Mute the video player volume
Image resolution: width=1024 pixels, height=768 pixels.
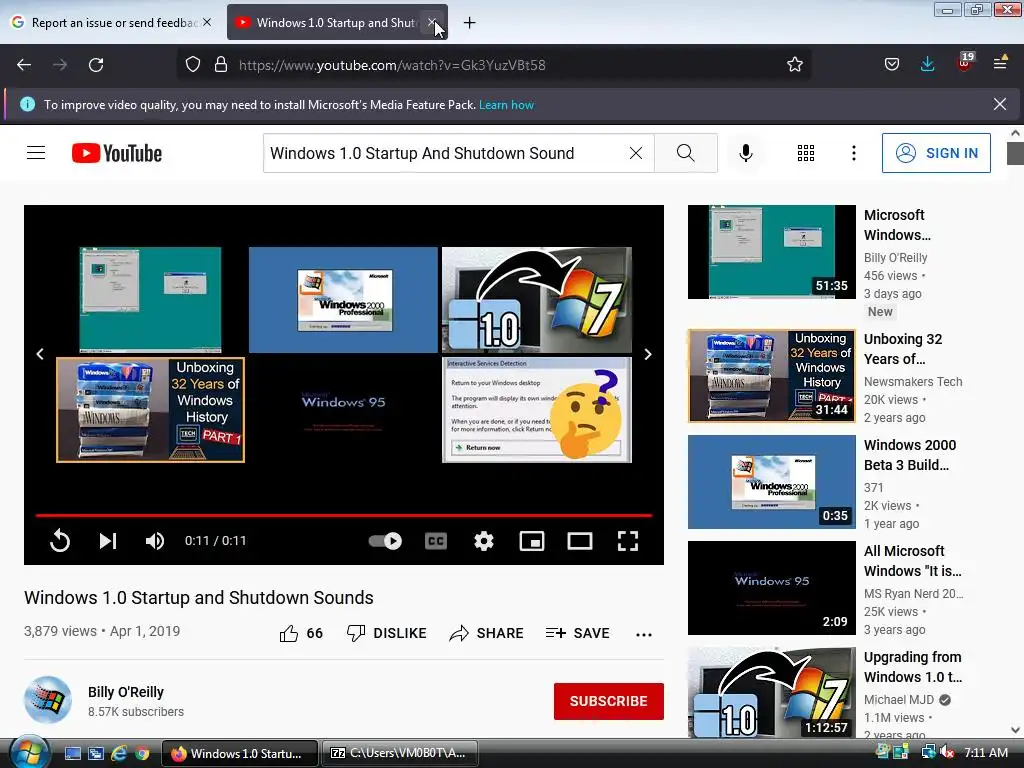pyautogui.click(x=155, y=541)
